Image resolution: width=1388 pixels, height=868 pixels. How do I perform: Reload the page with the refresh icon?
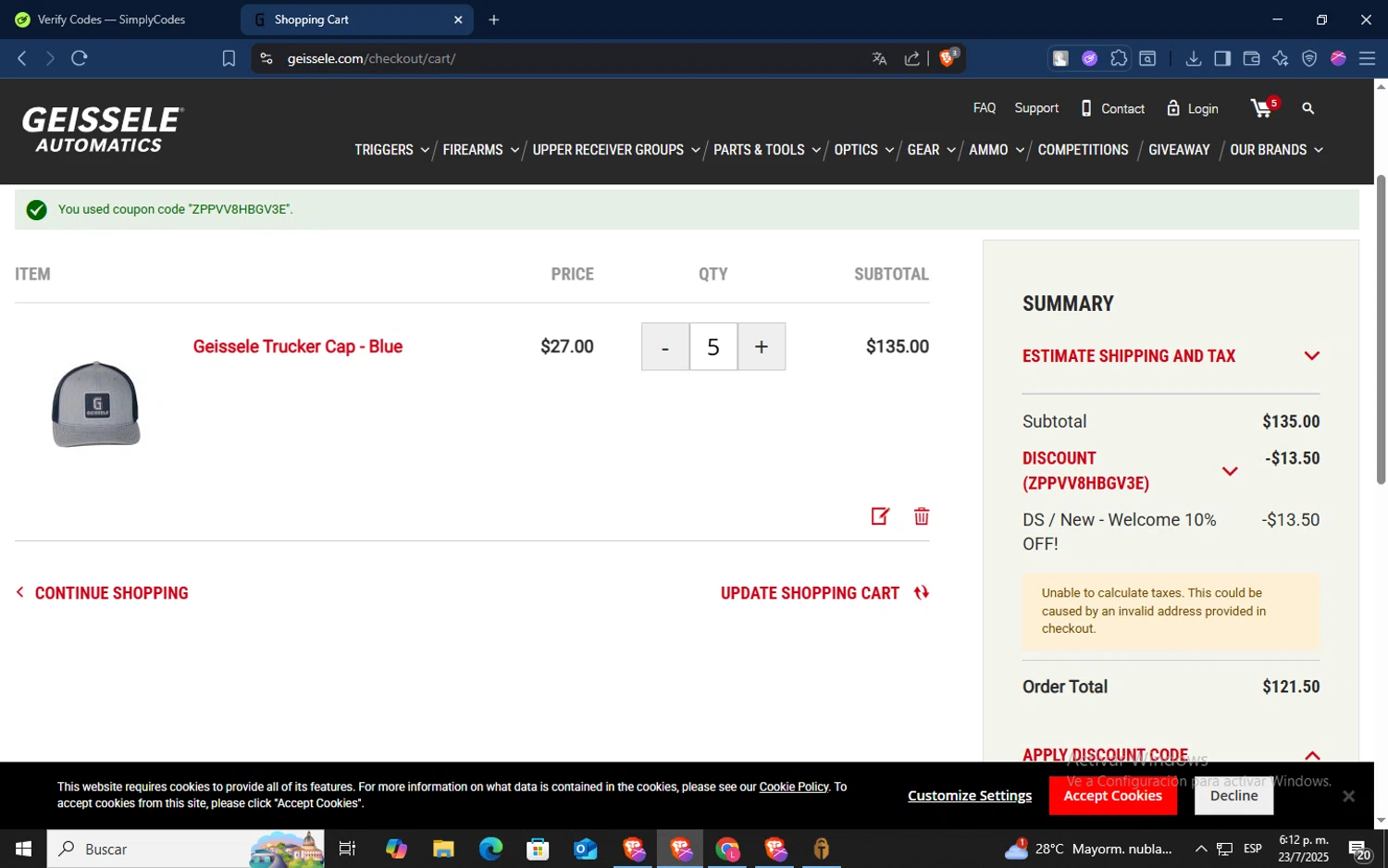point(80,58)
